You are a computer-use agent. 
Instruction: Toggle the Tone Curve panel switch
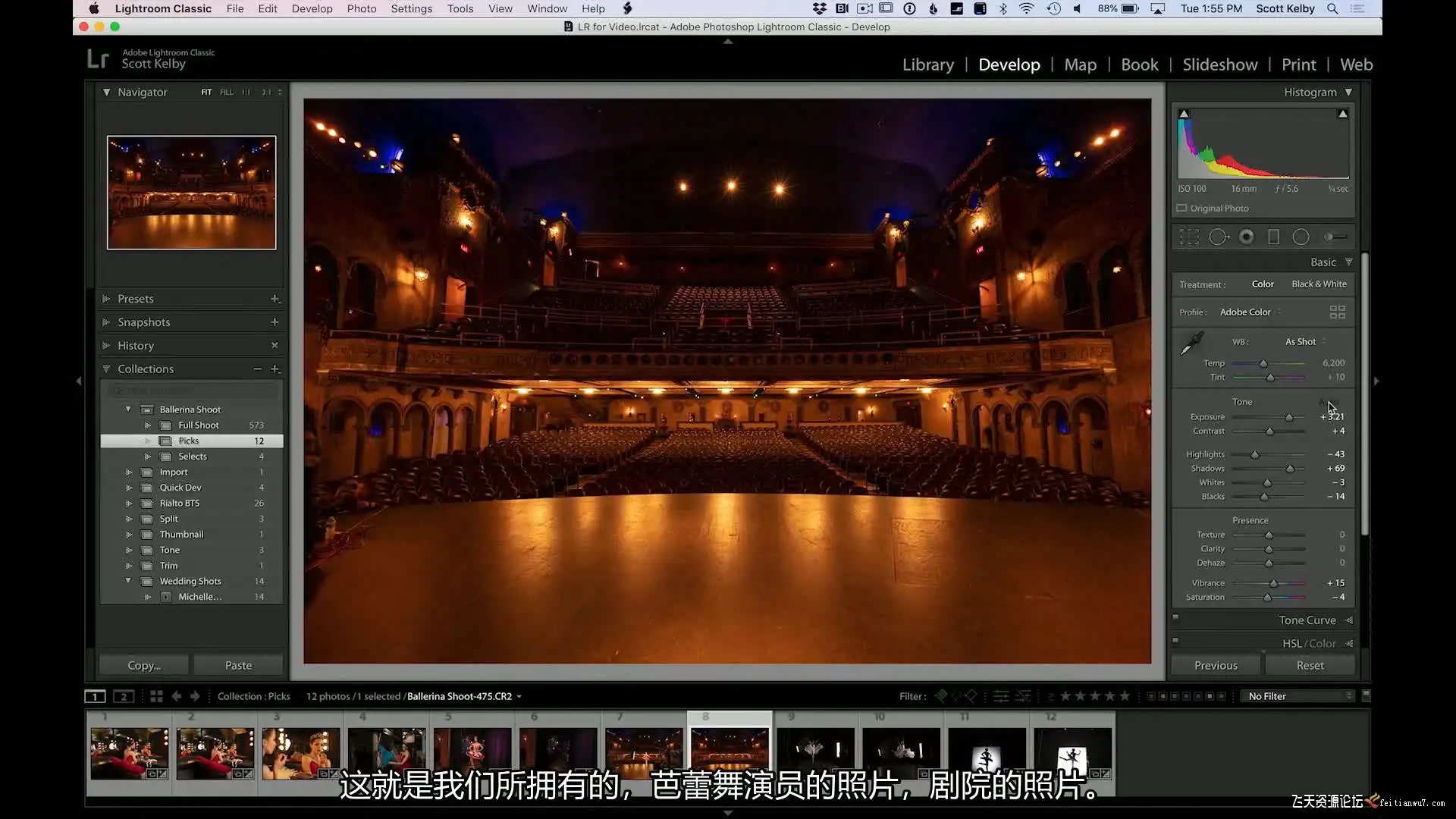(x=1175, y=617)
